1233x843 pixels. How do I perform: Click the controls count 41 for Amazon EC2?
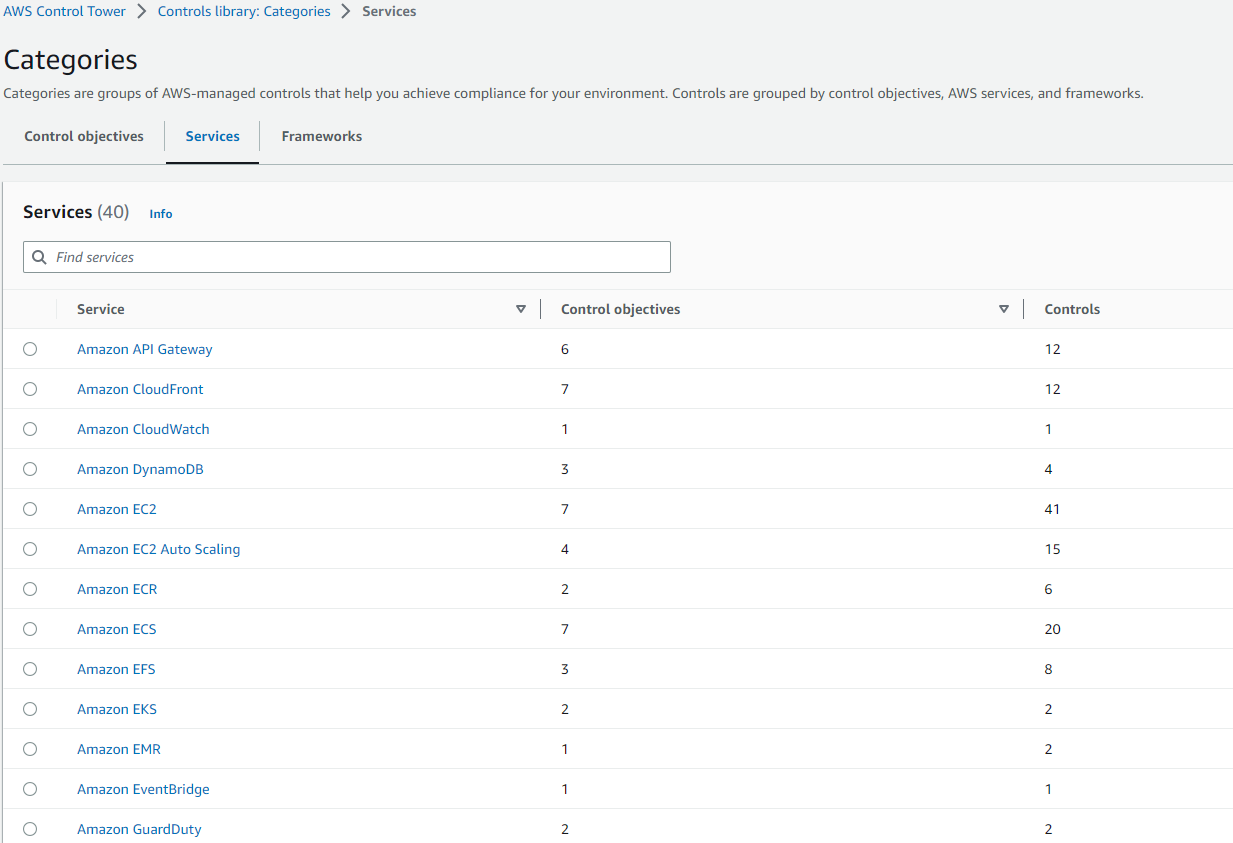tap(1052, 509)
